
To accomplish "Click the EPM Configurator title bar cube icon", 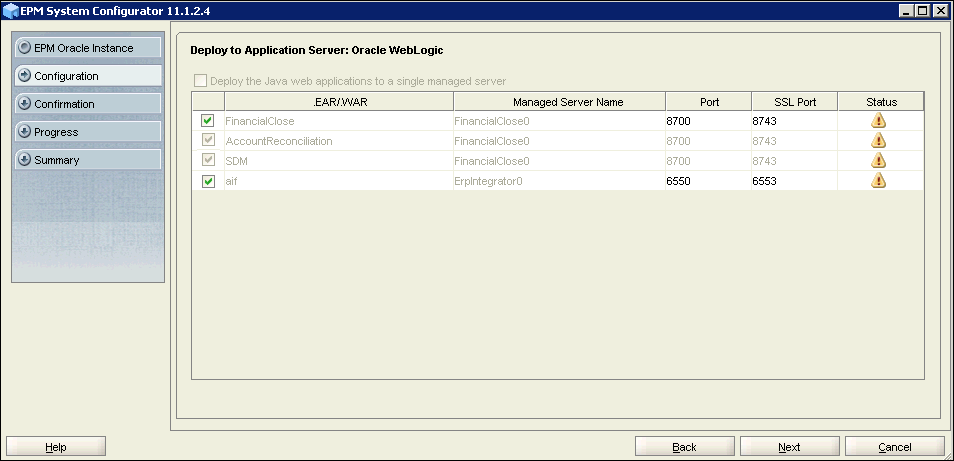I will tap(10, 11).
